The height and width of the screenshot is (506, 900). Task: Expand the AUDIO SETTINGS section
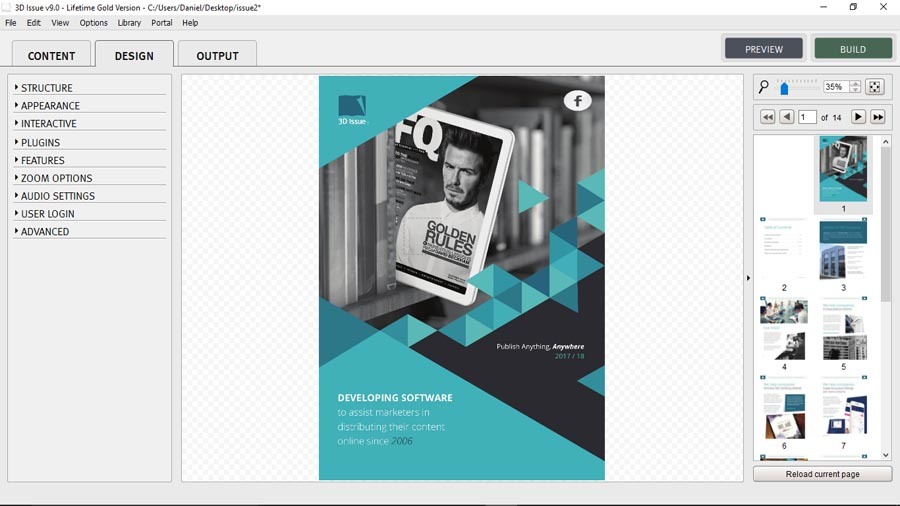point(57,196)
